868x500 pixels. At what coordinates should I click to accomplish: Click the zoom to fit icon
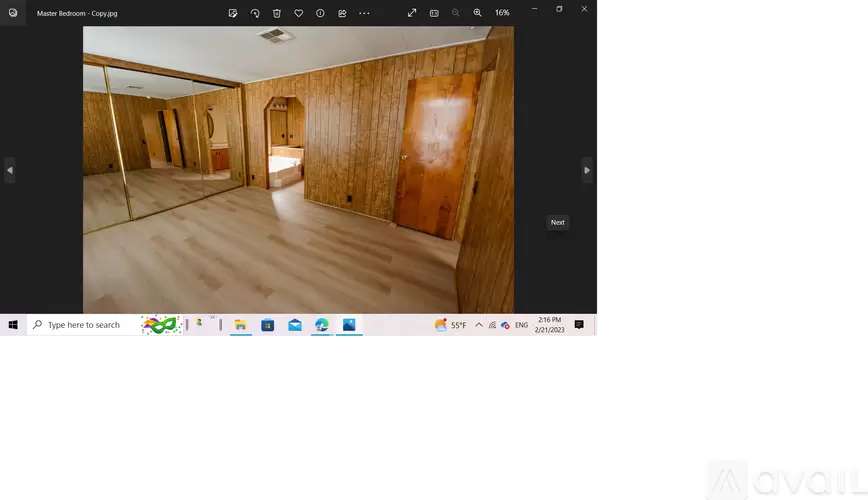[x=434, y=13]
